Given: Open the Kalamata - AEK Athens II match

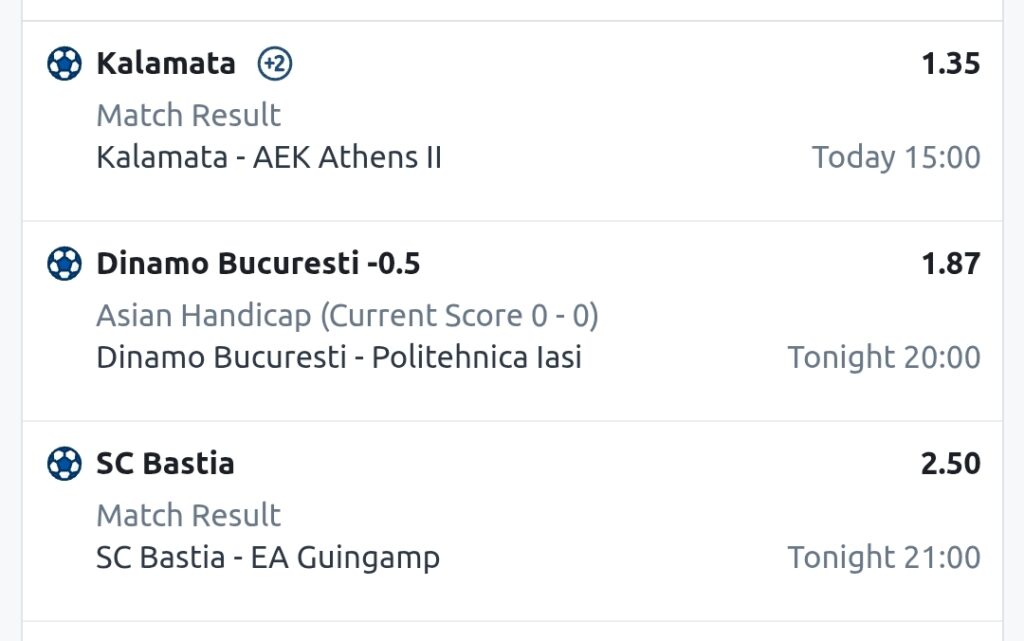Looking at the screenshot, I should [269, 157].
